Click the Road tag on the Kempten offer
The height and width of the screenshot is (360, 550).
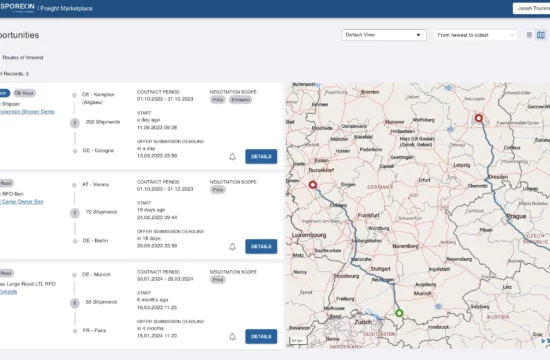pos(24,93)
